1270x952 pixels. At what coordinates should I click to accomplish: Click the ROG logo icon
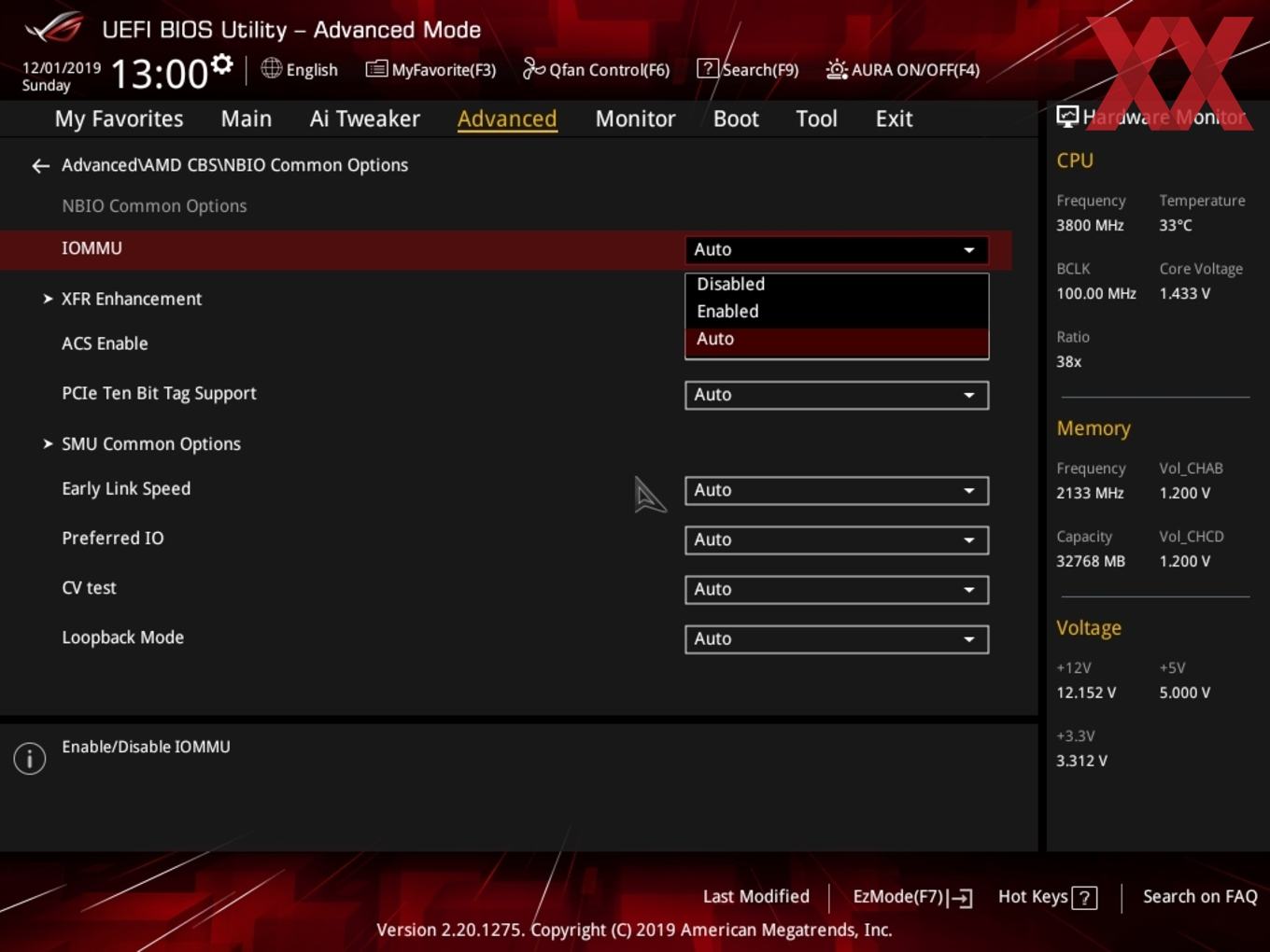pyautogui.click(x=54, y=27)
